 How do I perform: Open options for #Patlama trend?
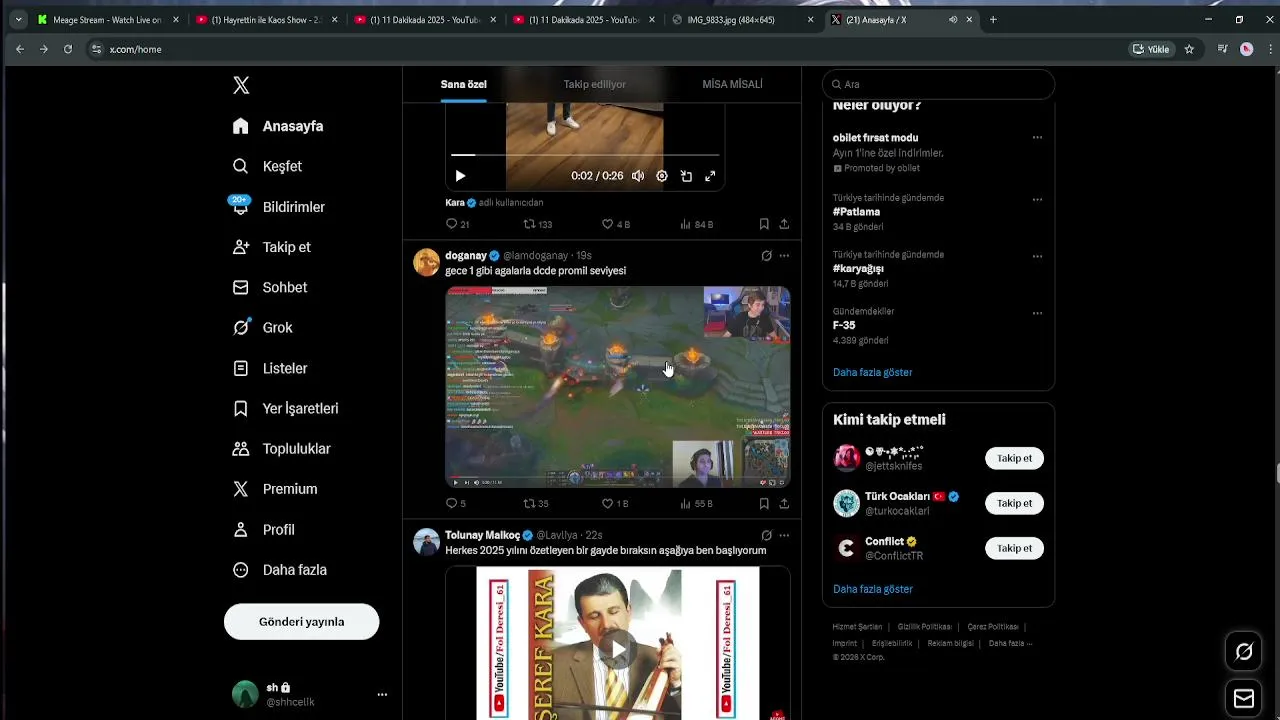(1037, 199)
